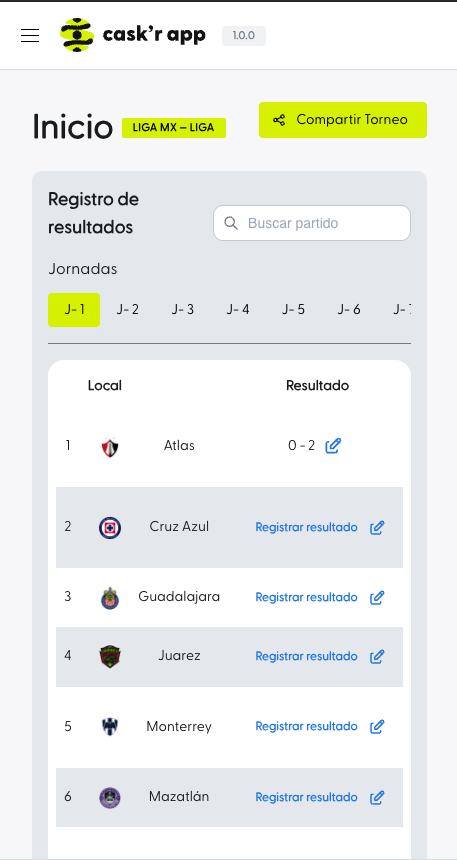
Task: Click the Atlas team crest
Action: [110, 447]
